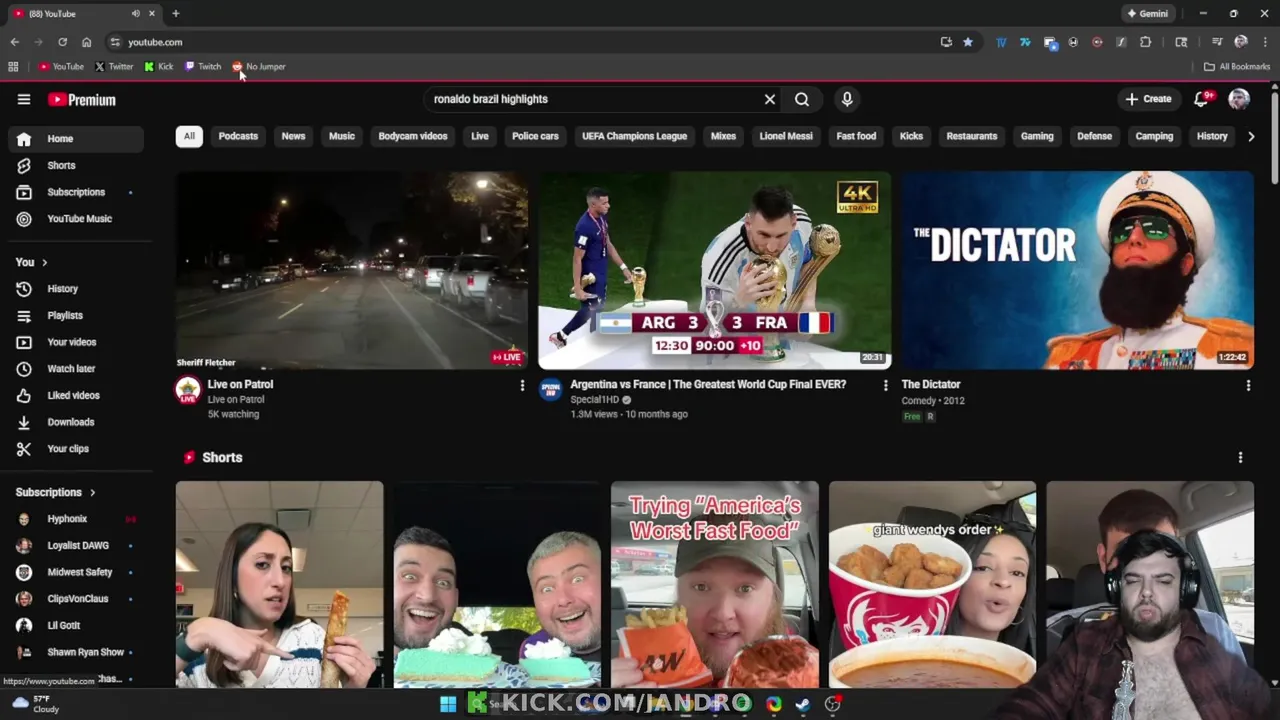Select UEFA Champions League chip
Image resolution: width=1280 pixels, height=720 pixels.
pos(635,136)
